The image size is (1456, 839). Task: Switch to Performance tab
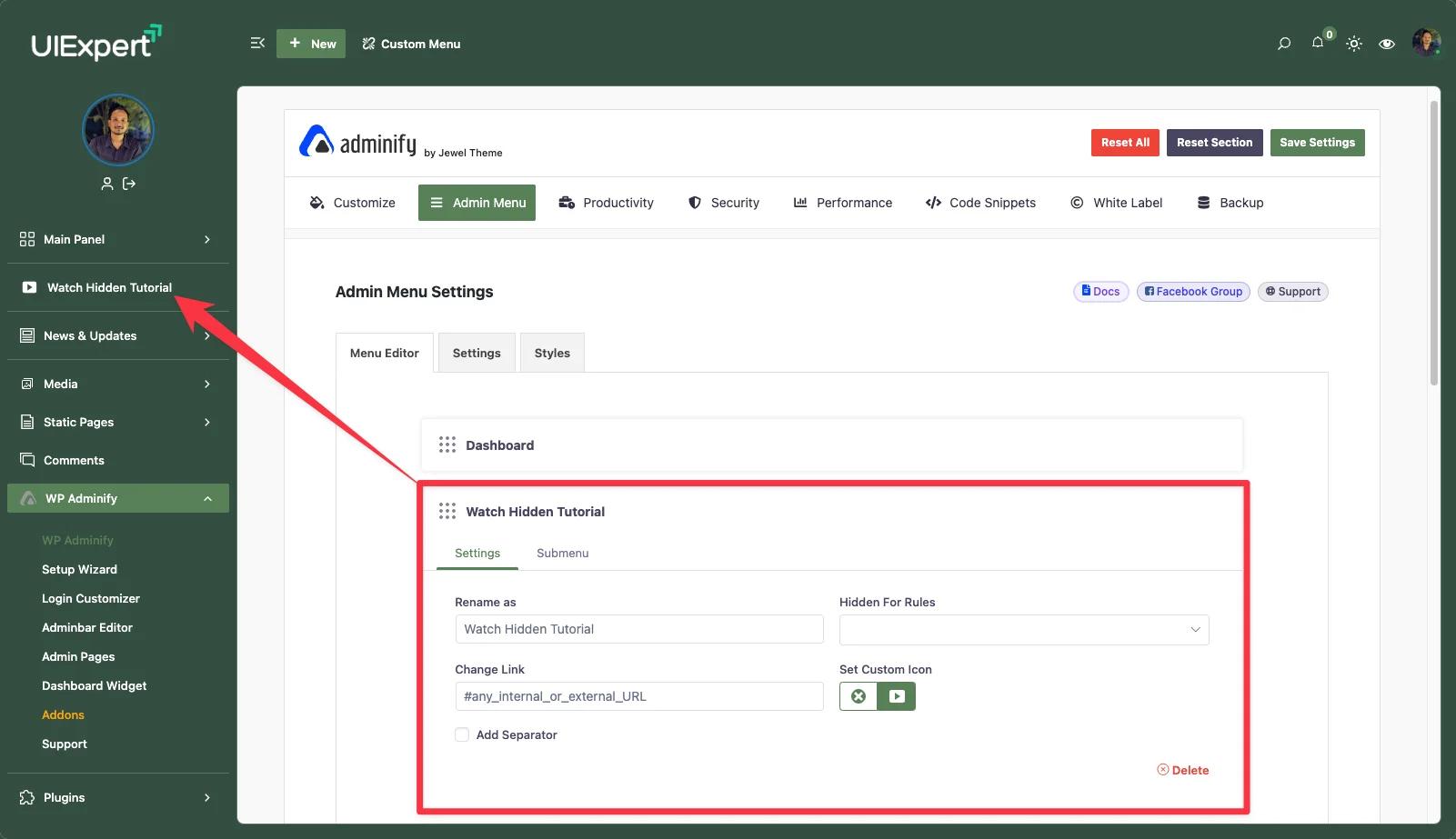point(843,203)
